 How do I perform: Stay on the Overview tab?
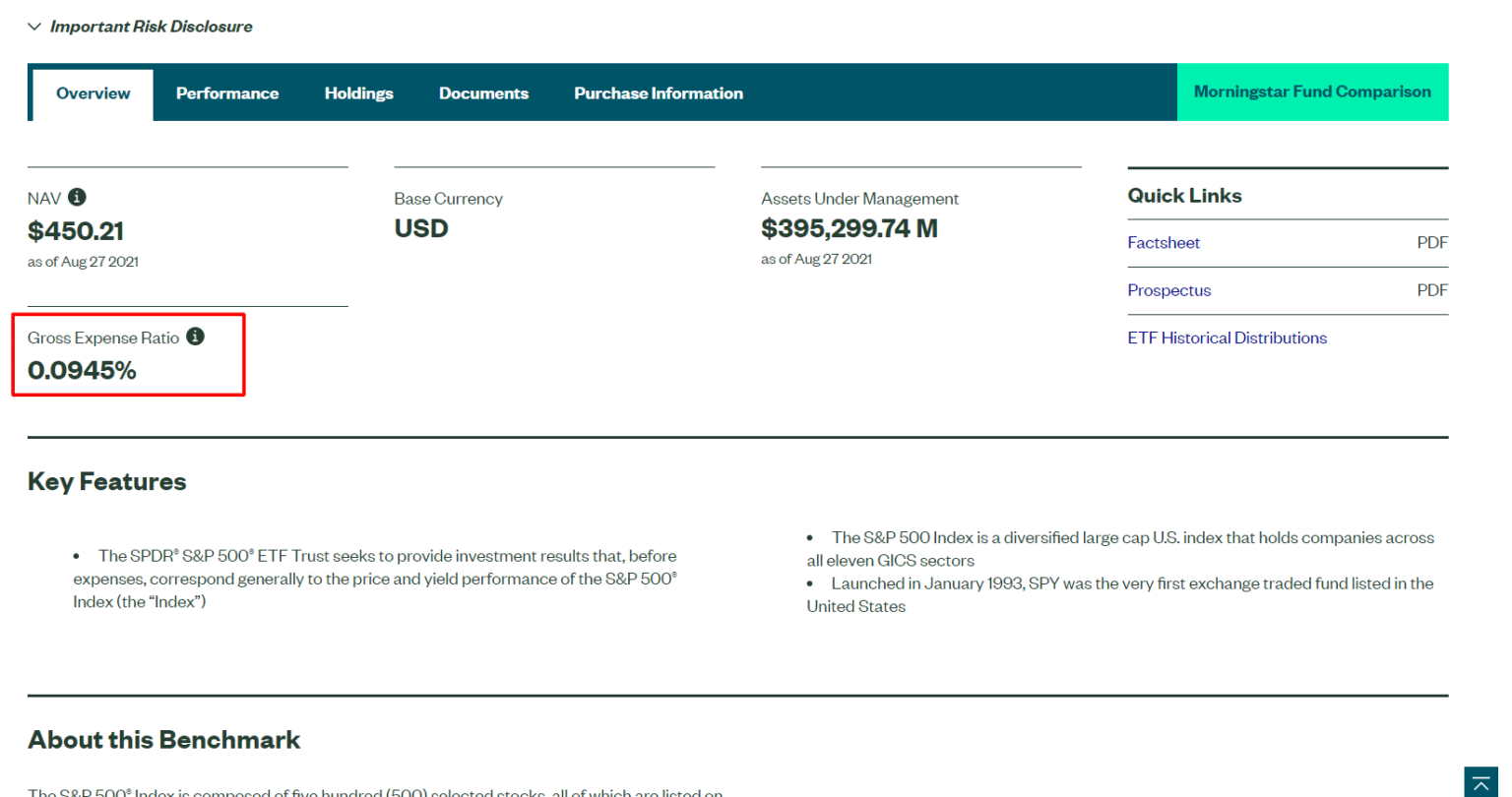click(x=93, y=92)
